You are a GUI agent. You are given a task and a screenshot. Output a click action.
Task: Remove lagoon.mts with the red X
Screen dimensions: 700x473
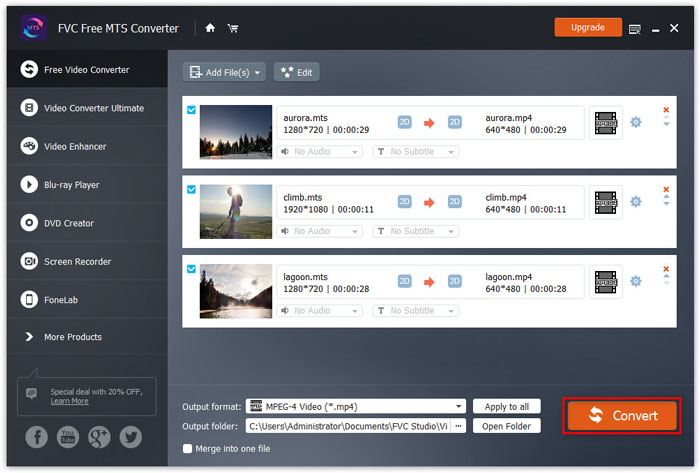pyautogui.click(x=666, y=269)
